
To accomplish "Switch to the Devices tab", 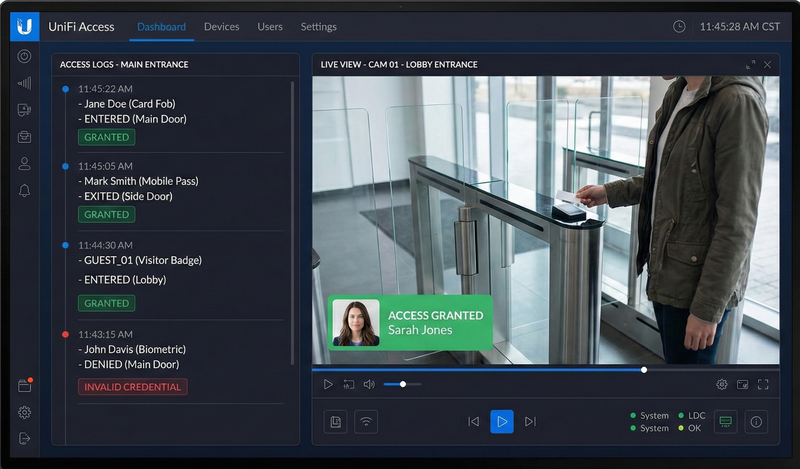I will tap(221, 27).
